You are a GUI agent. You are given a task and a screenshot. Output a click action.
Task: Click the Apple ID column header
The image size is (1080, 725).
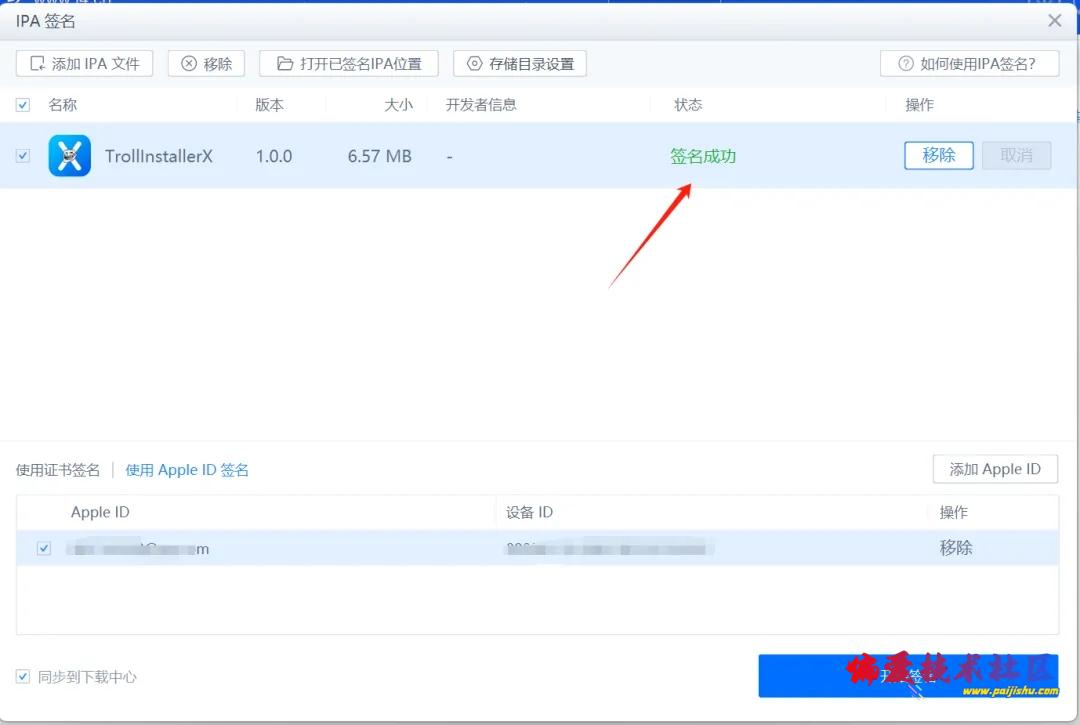[100, 512]
